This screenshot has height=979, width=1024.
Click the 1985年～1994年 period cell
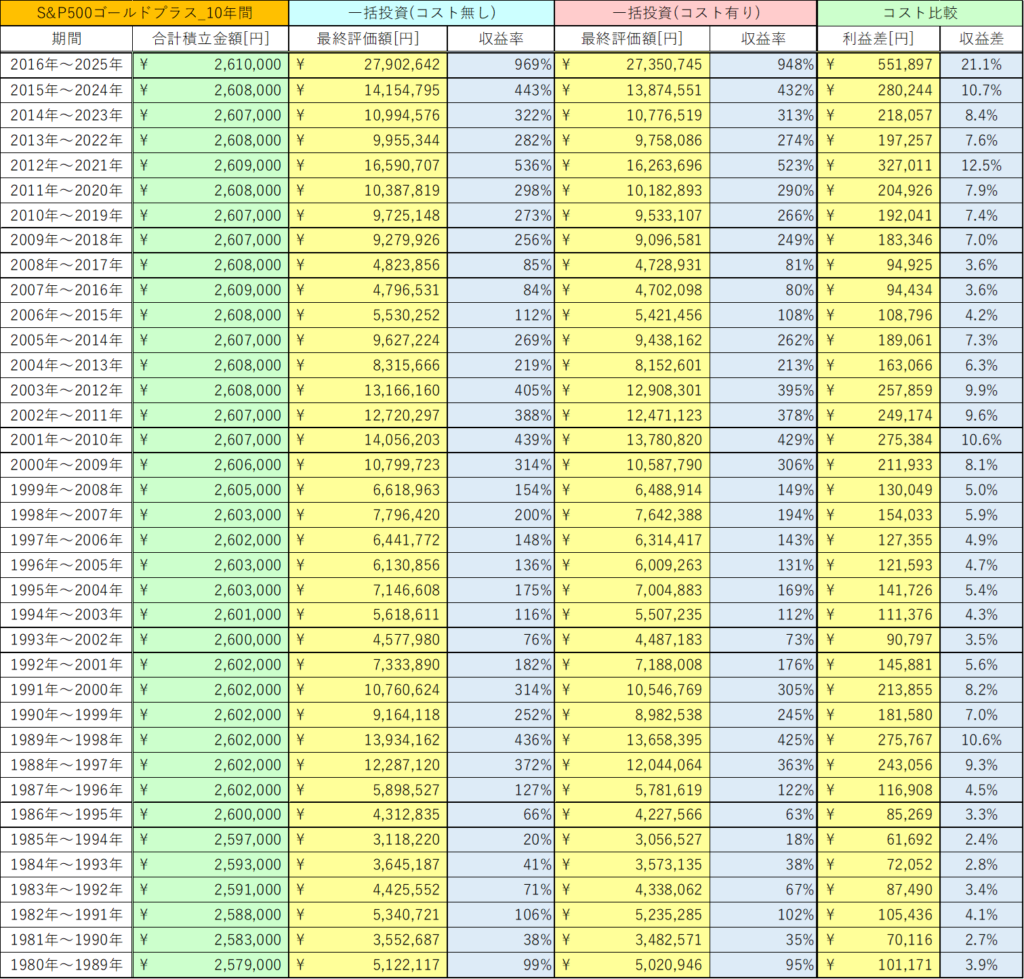67,840
